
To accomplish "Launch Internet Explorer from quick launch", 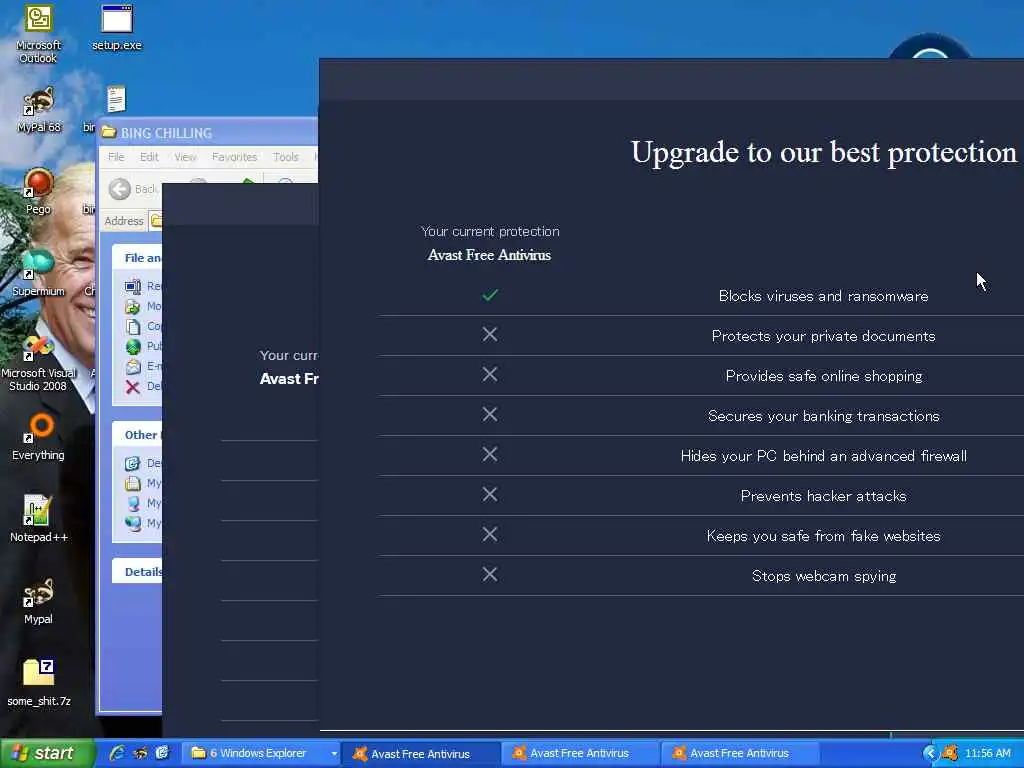I will coord(117,753).
